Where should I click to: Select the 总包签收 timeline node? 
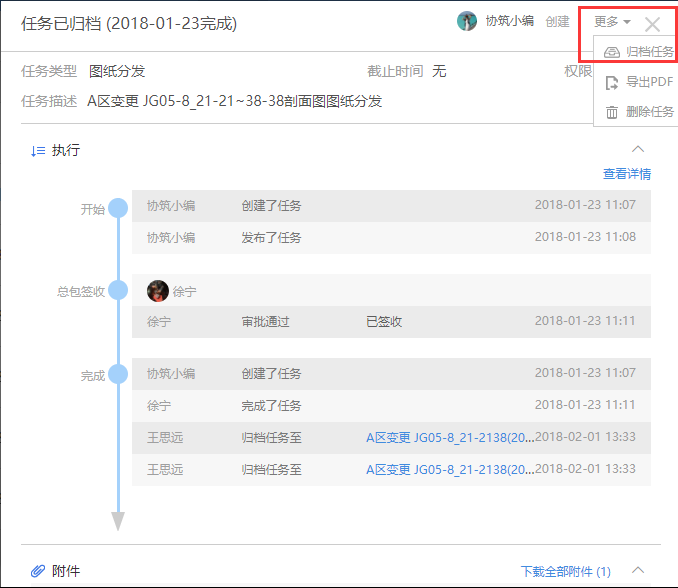[118, 291]
